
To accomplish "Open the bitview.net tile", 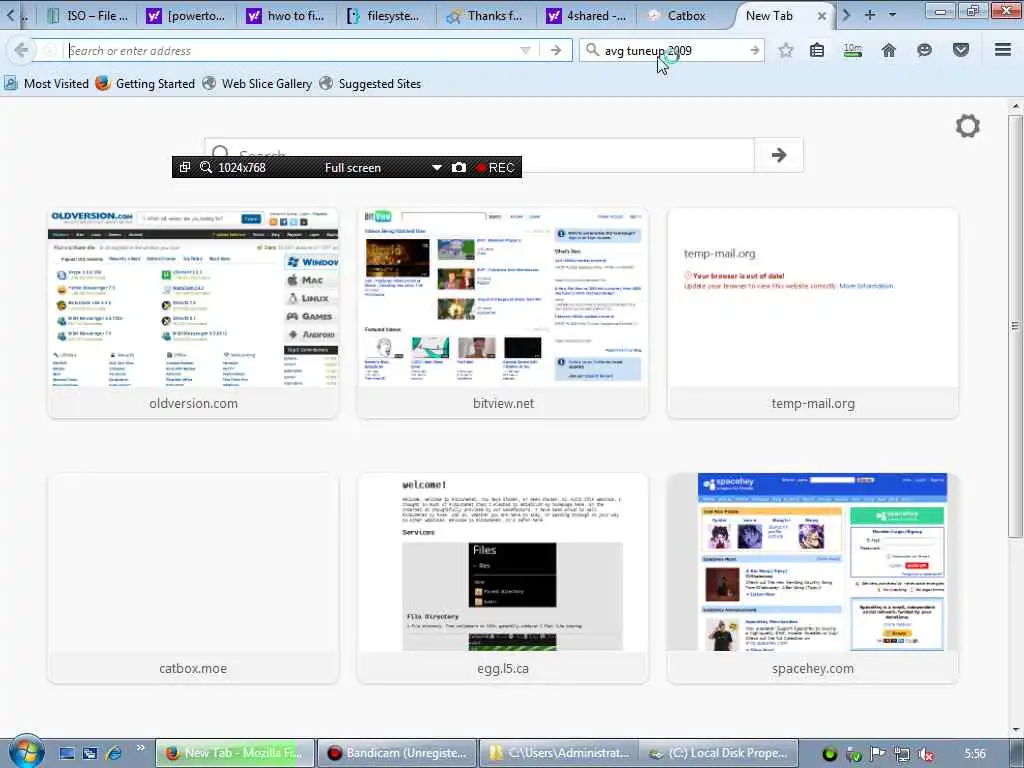I will (503, 313).
